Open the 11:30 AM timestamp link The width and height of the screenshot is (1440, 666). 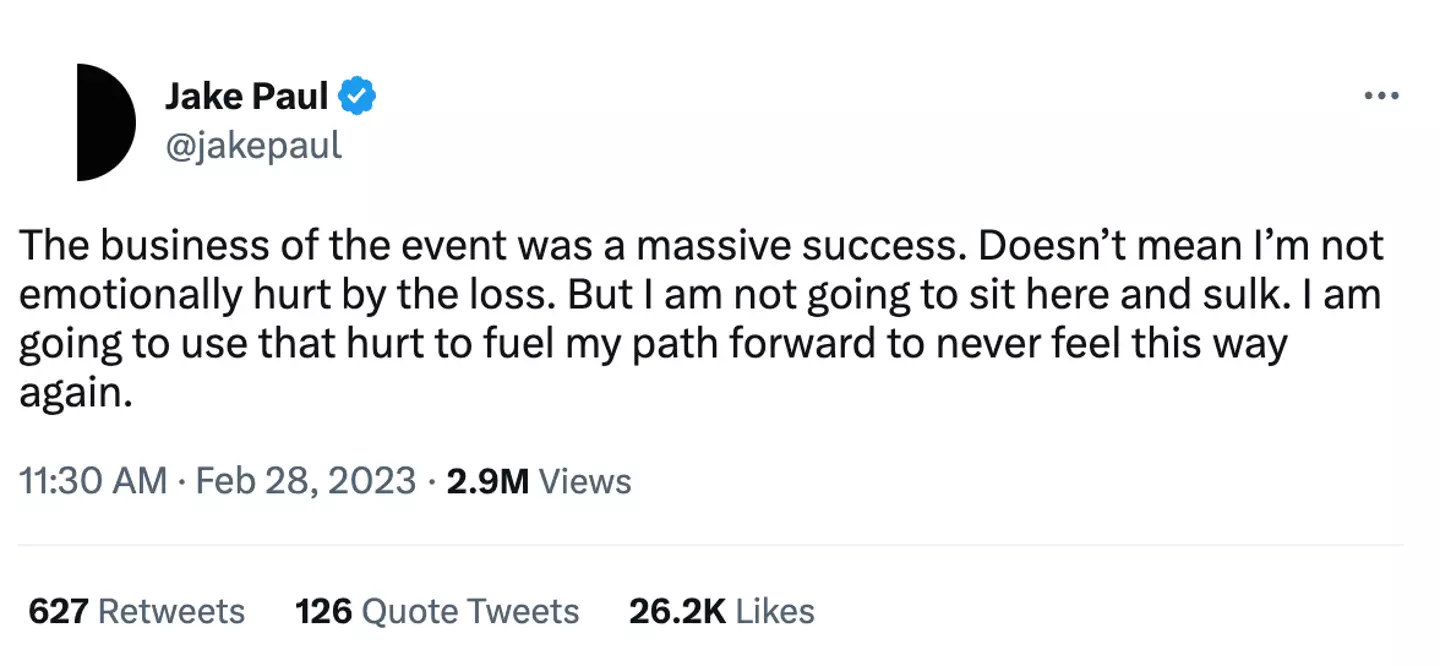point(92,481)
